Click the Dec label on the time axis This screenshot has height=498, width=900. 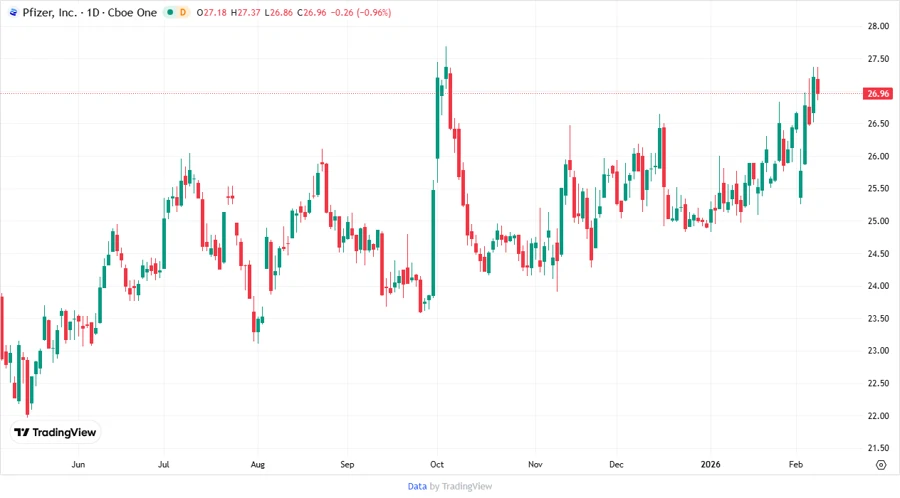(616, 464)
